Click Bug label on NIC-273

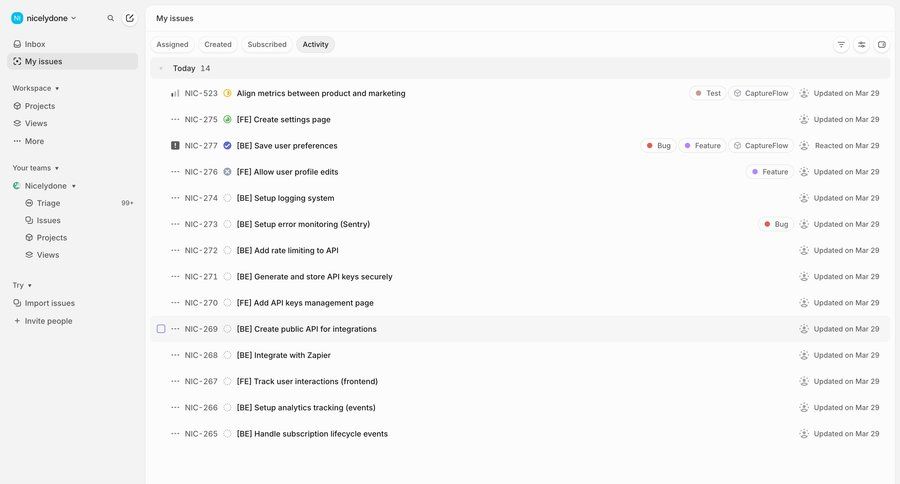point(776,224)
